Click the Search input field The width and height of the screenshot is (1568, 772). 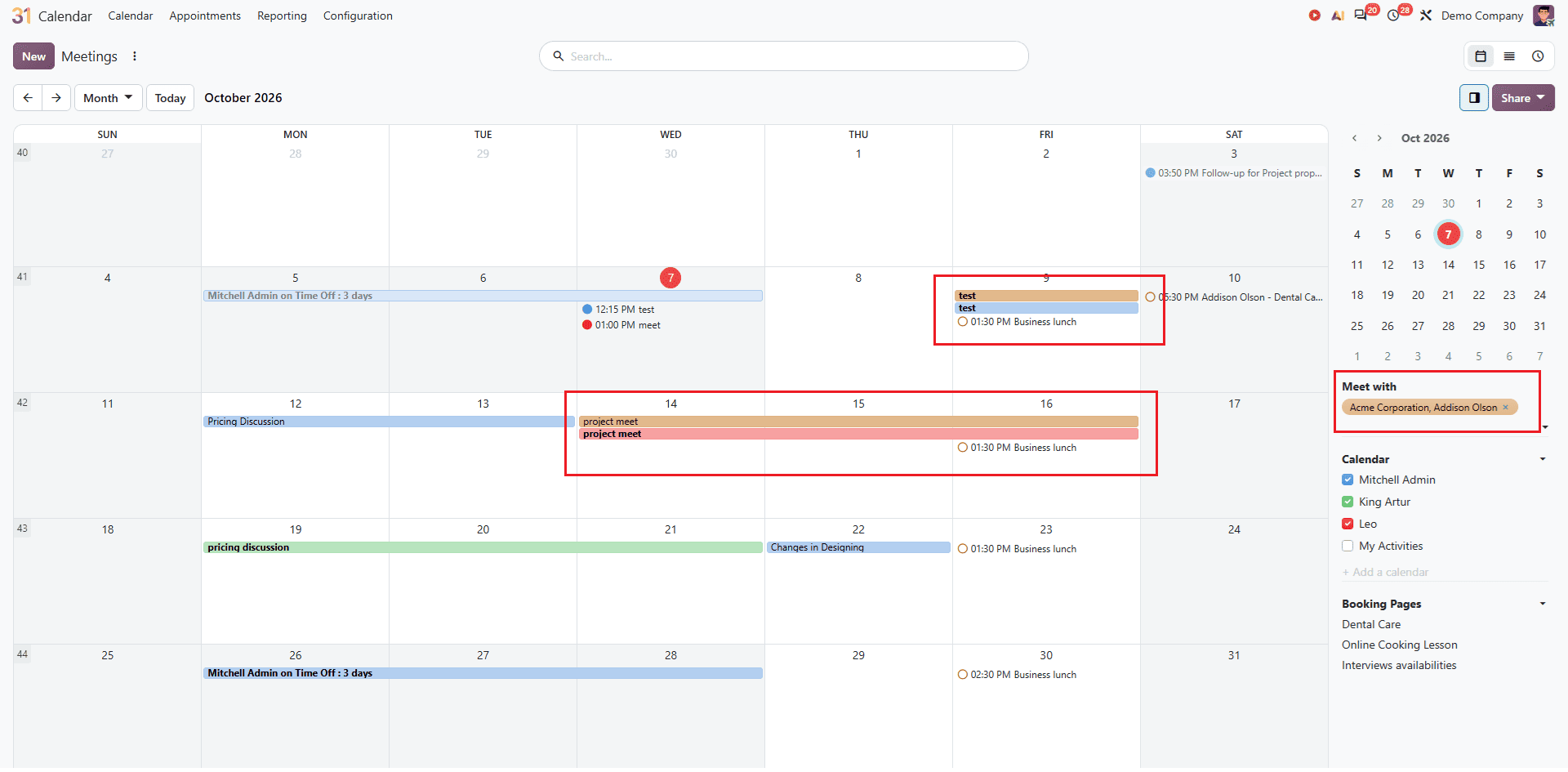point(784,56)
